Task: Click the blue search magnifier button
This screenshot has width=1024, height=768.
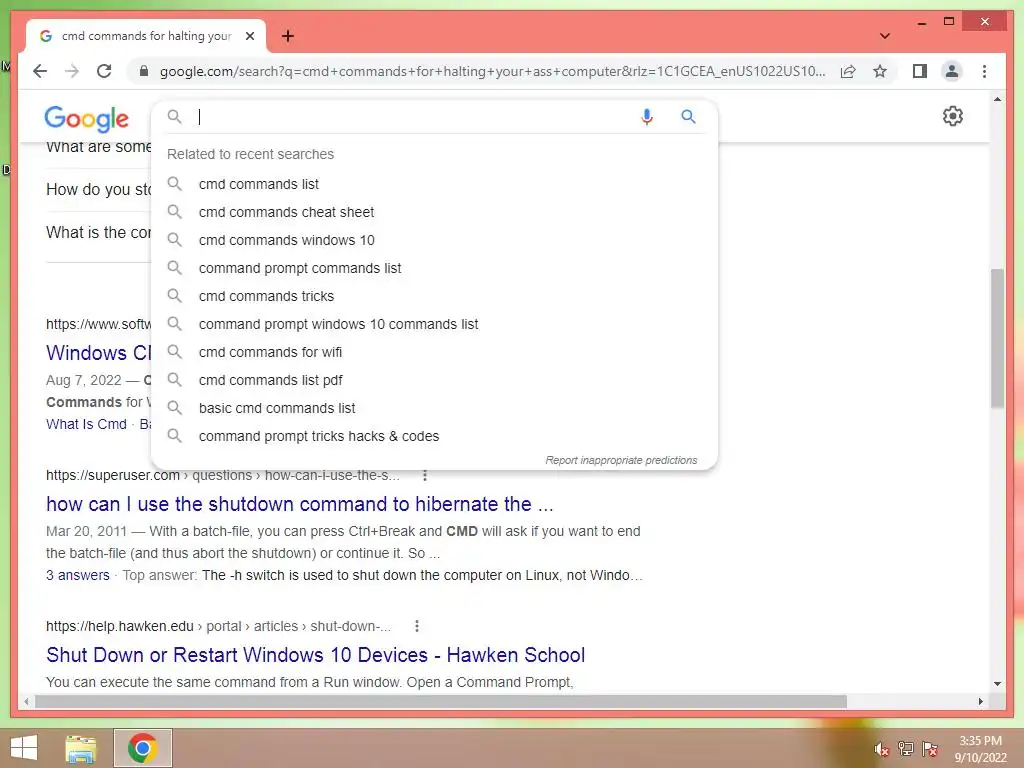Action: 688,117
